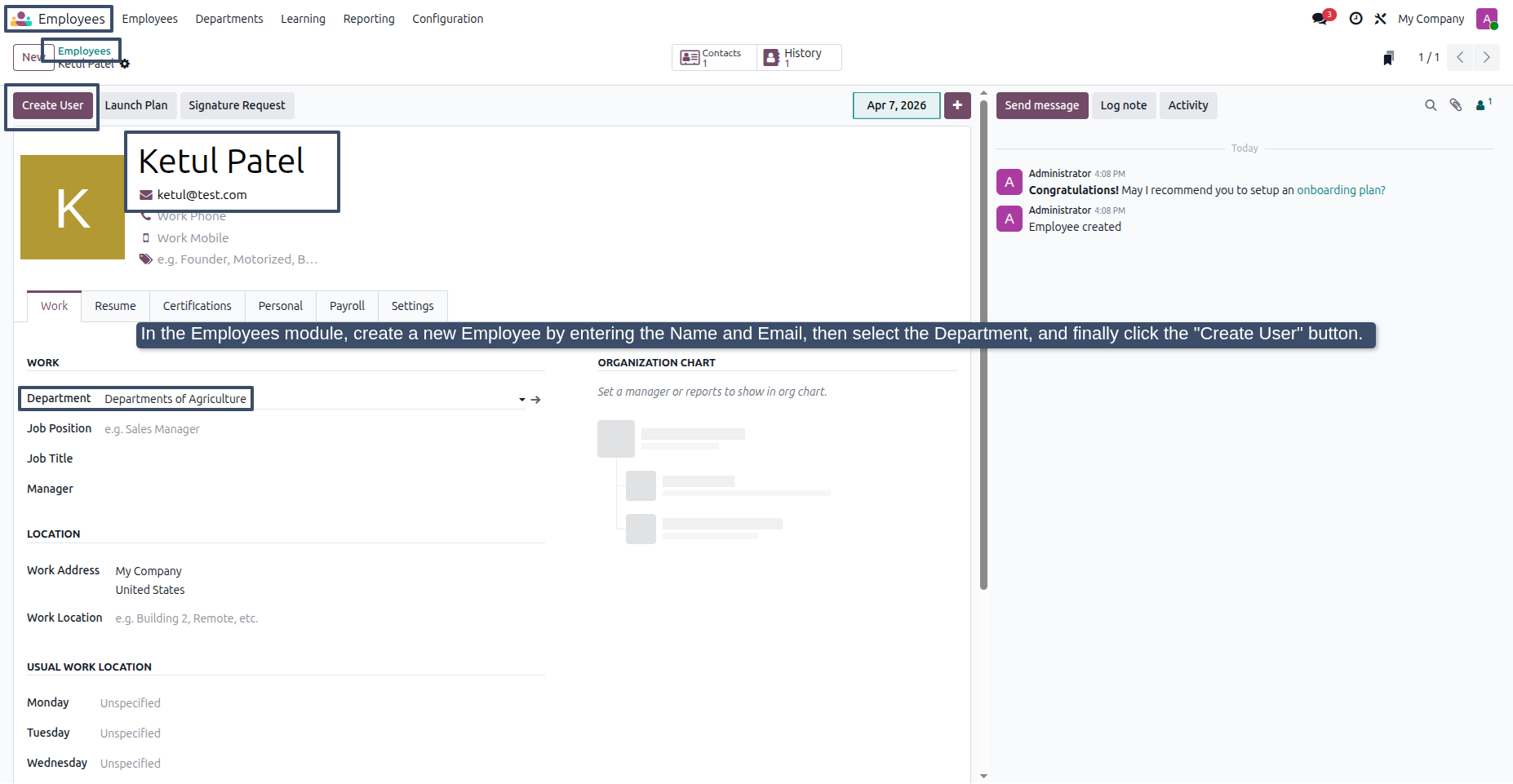Viewport: 1513px width, 784px height.
Task: Click the plus button next to Apr 7, 2026
Action: (x=957, y=105)
